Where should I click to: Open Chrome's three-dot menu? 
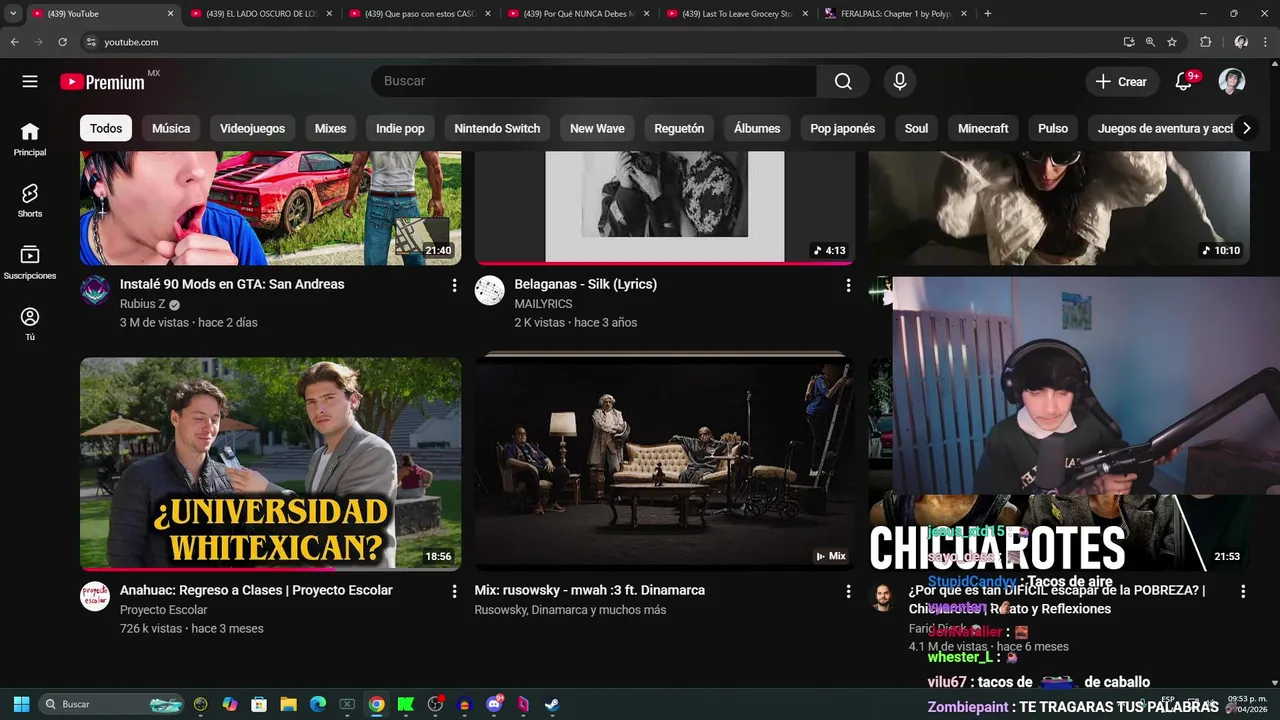pos(1266,42)
